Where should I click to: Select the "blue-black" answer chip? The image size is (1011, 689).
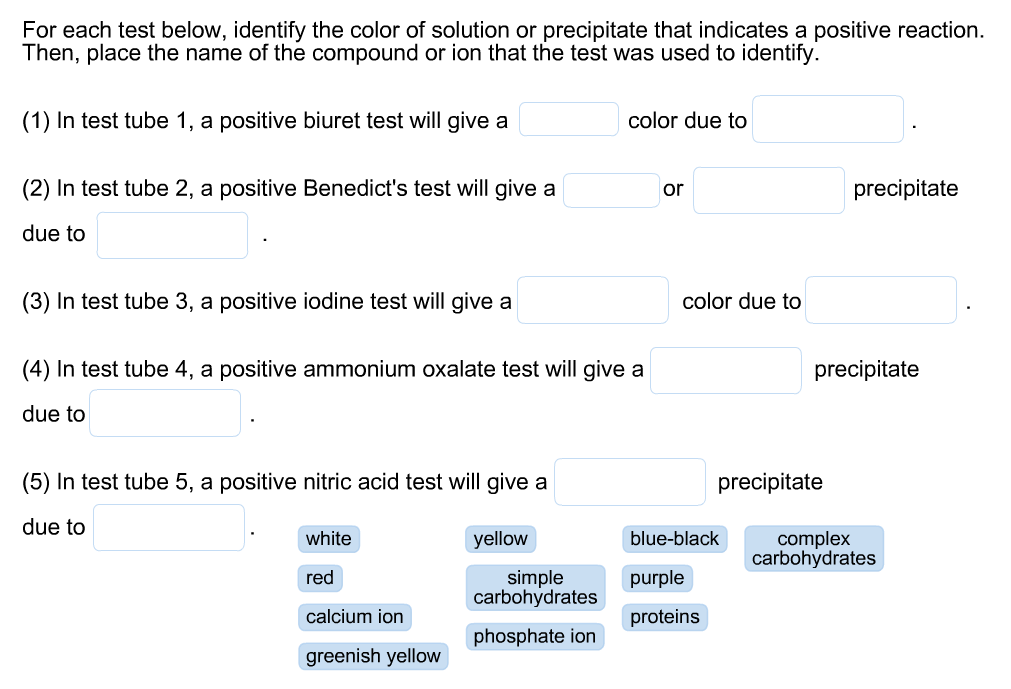[x=674, y=539]
